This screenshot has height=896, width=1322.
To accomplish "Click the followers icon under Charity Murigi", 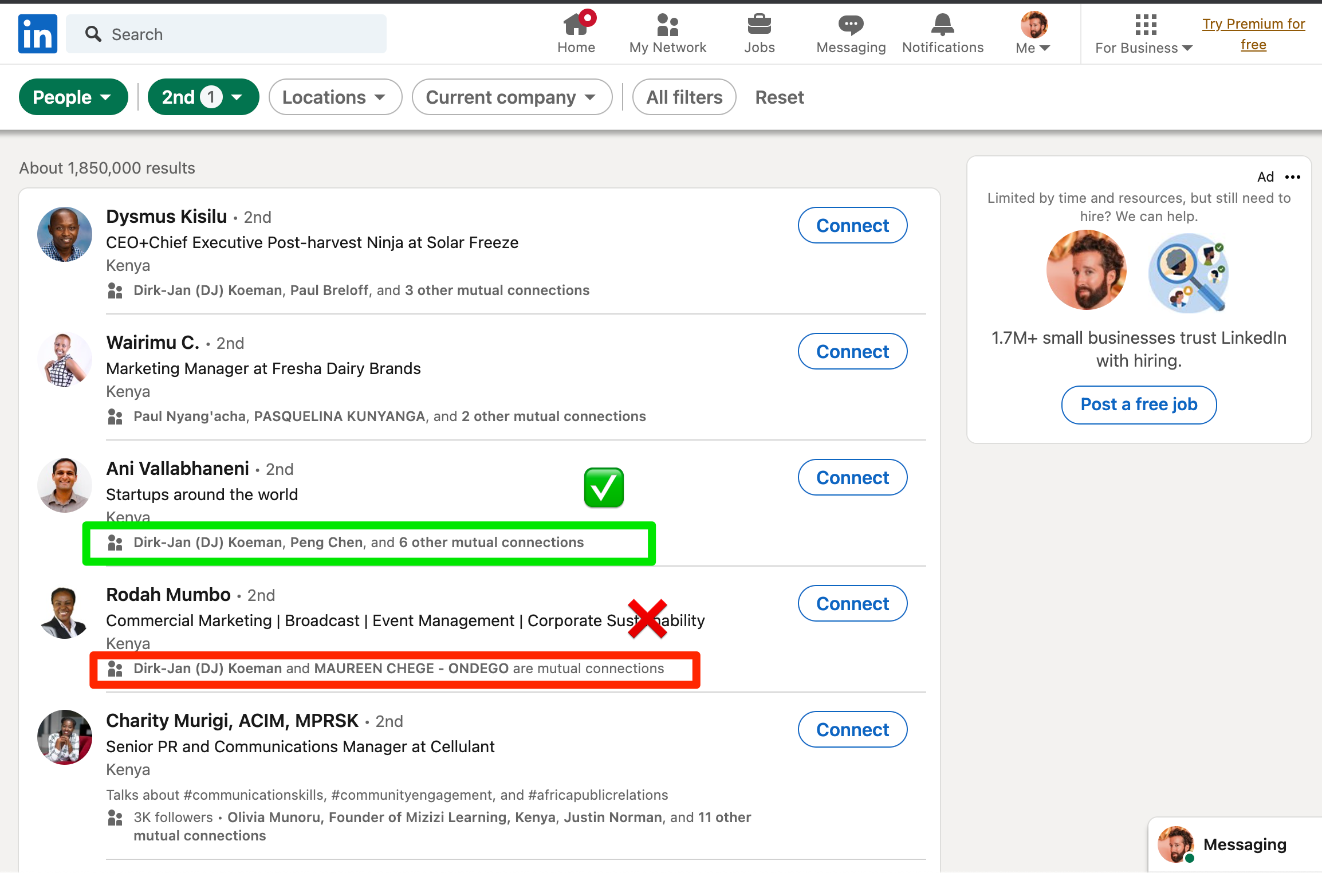I will [x=115, y=818].
